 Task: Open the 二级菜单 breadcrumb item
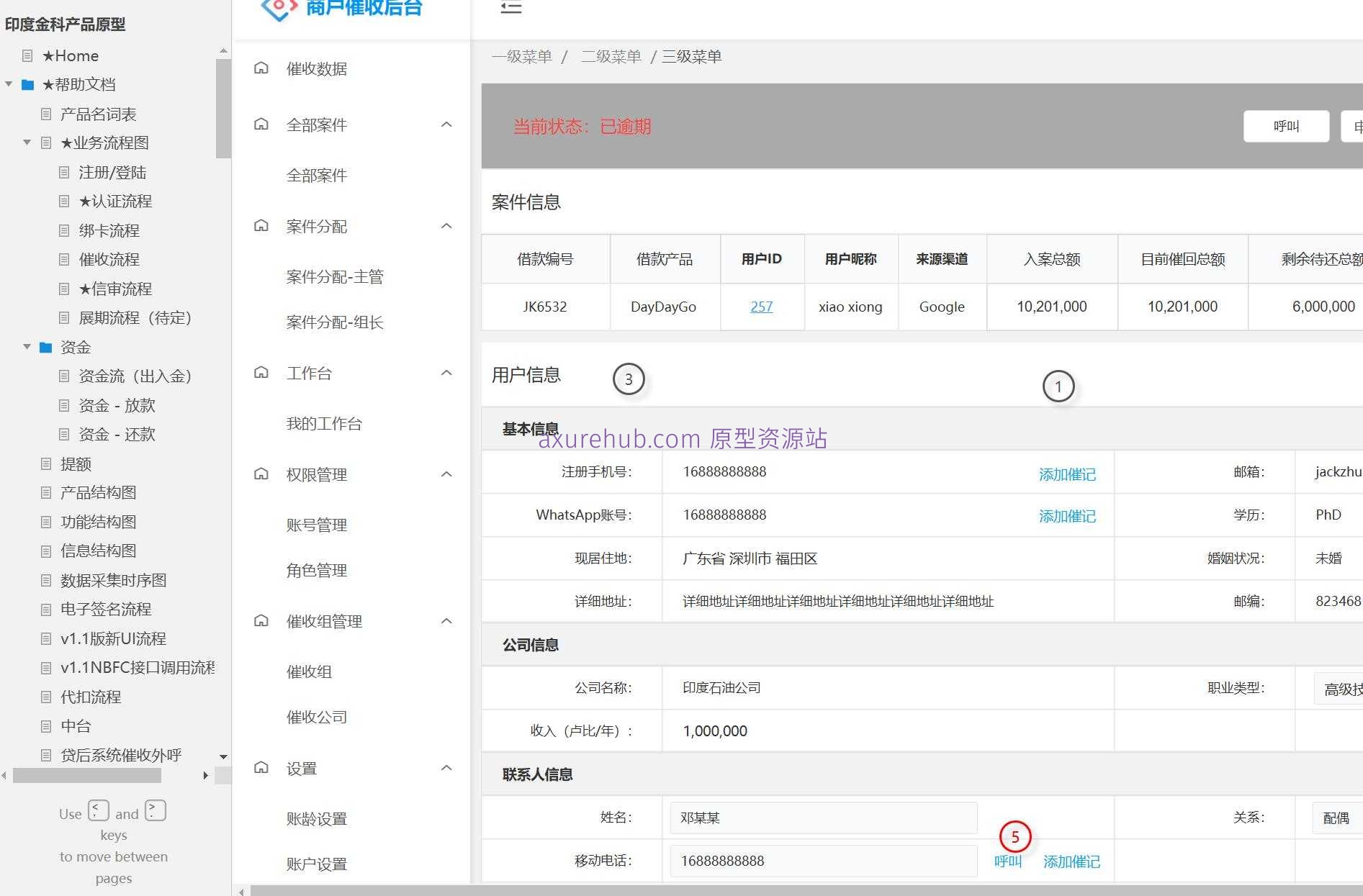[611, 56]
